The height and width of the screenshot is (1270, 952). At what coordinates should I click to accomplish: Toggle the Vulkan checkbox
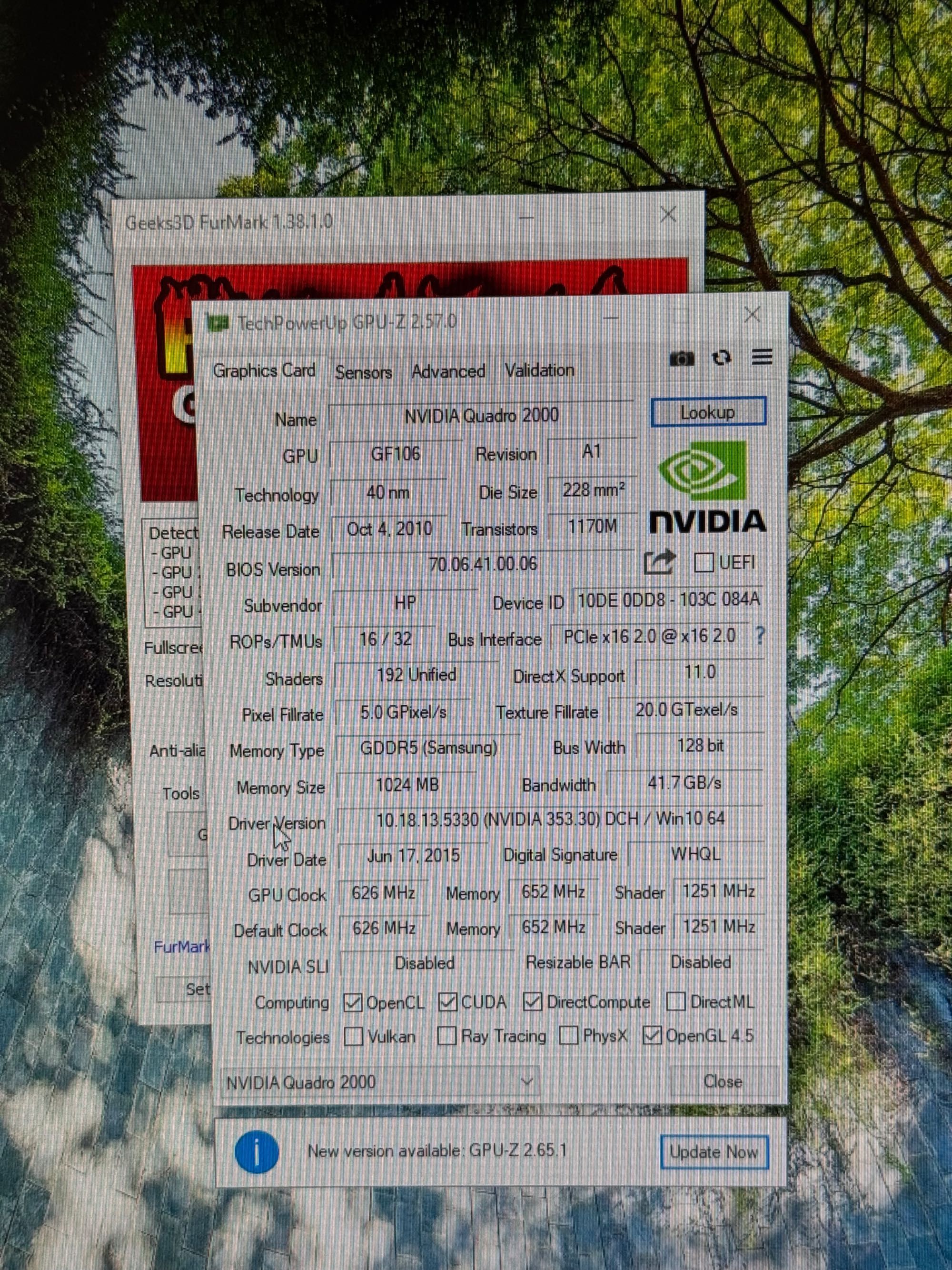pyautogui.click(x=353, y=1037)
